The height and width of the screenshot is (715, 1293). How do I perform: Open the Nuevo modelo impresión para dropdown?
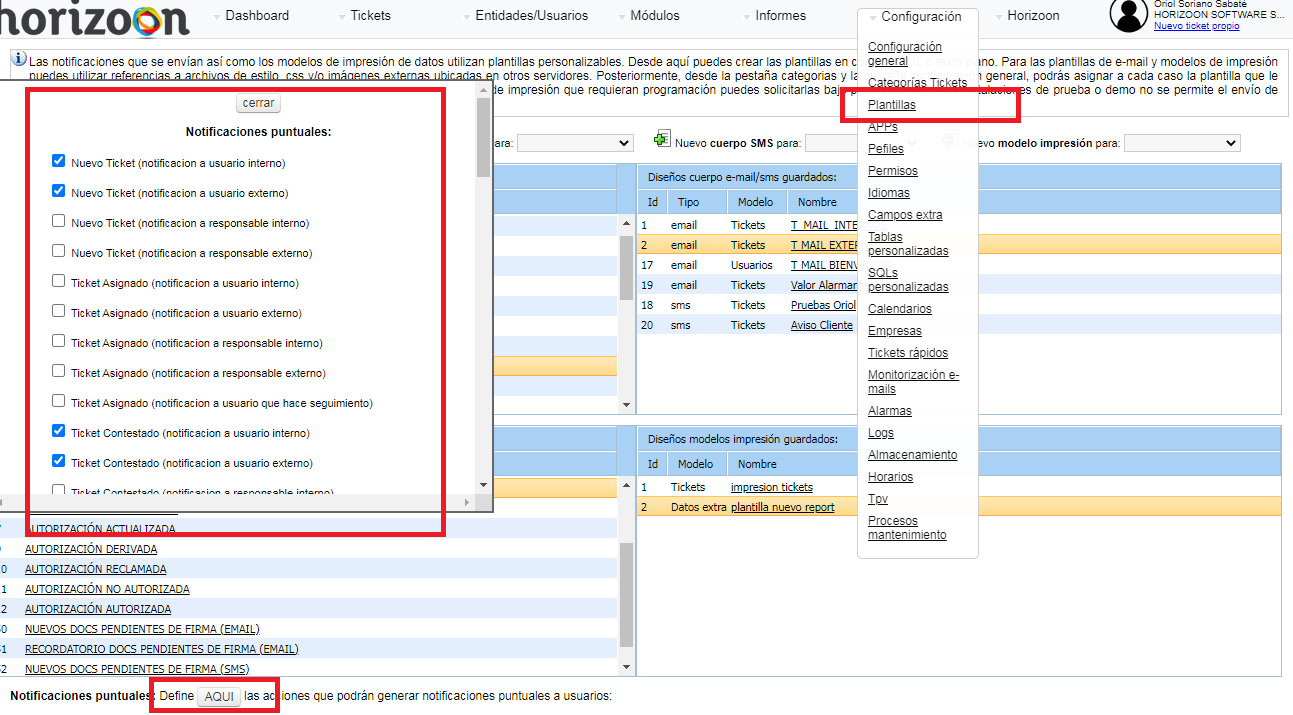[x=1182, y=143]
